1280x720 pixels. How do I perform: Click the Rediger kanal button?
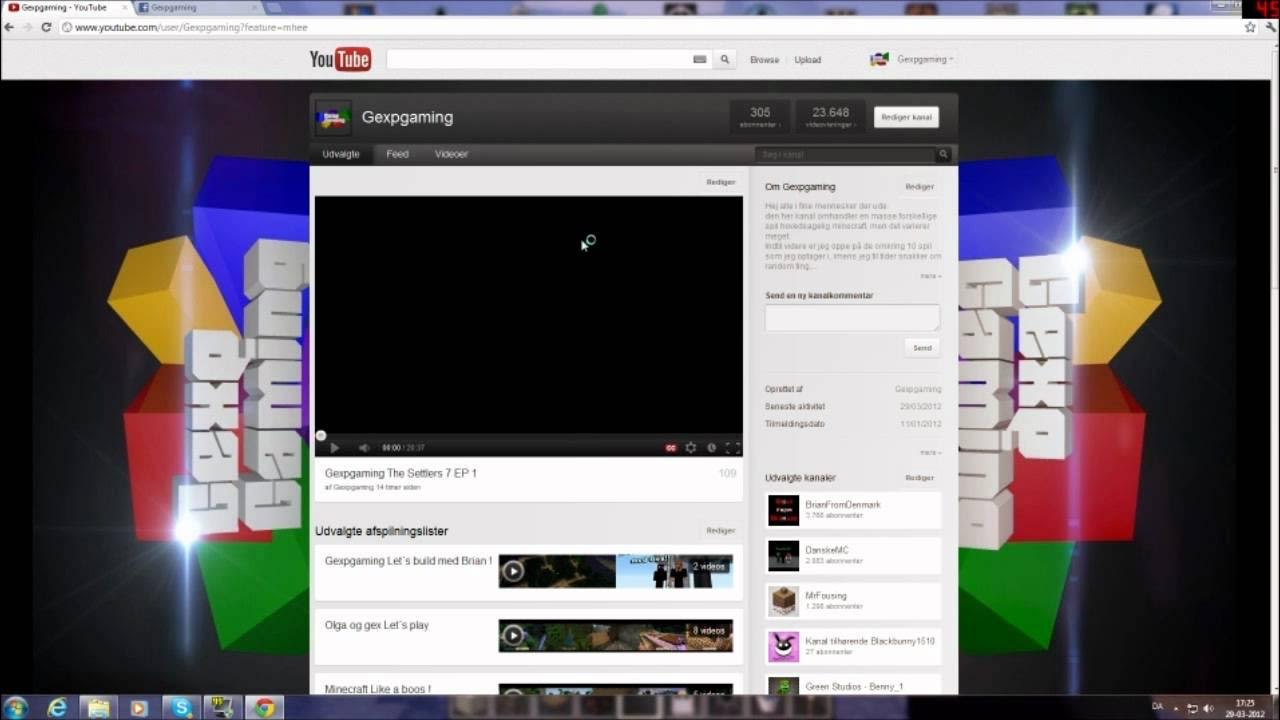point(906,117)
